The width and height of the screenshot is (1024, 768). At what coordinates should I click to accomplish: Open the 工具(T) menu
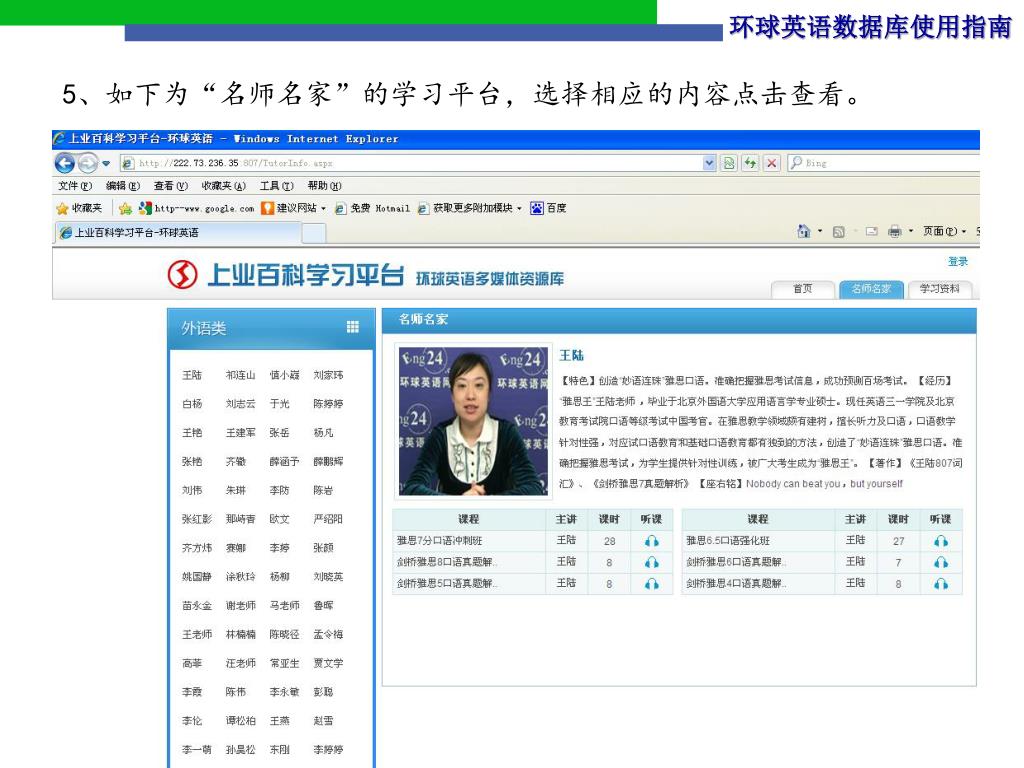click(277, 185)
